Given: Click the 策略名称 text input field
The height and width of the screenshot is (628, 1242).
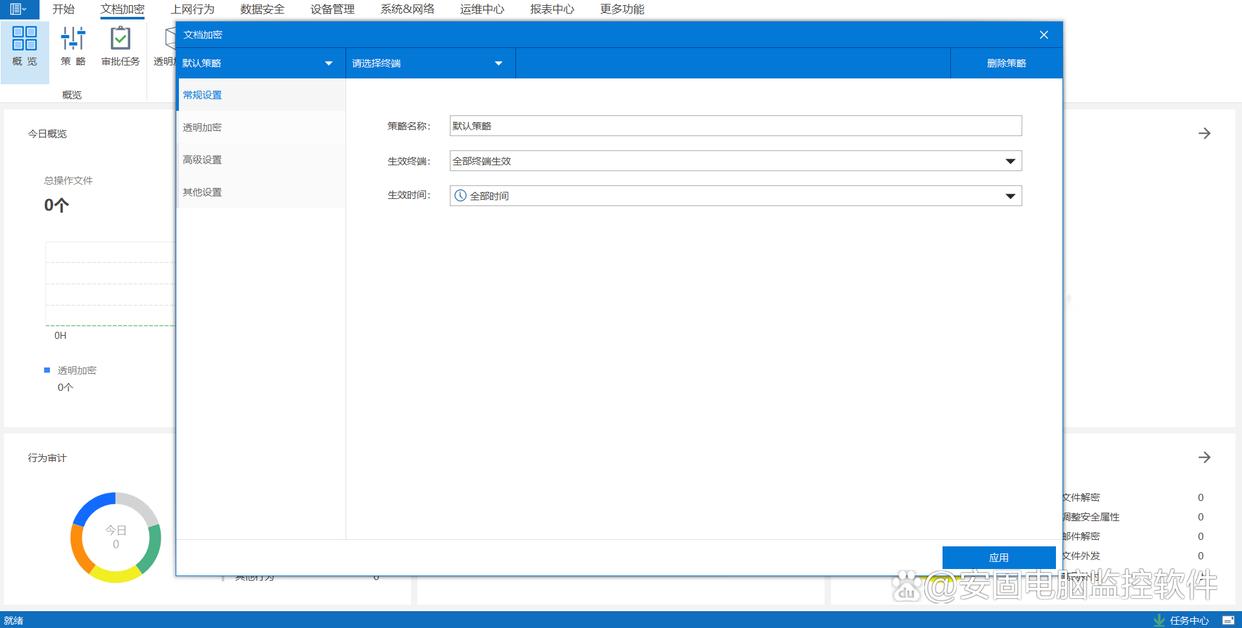Looking at the screenshot, I should (735, 126).
